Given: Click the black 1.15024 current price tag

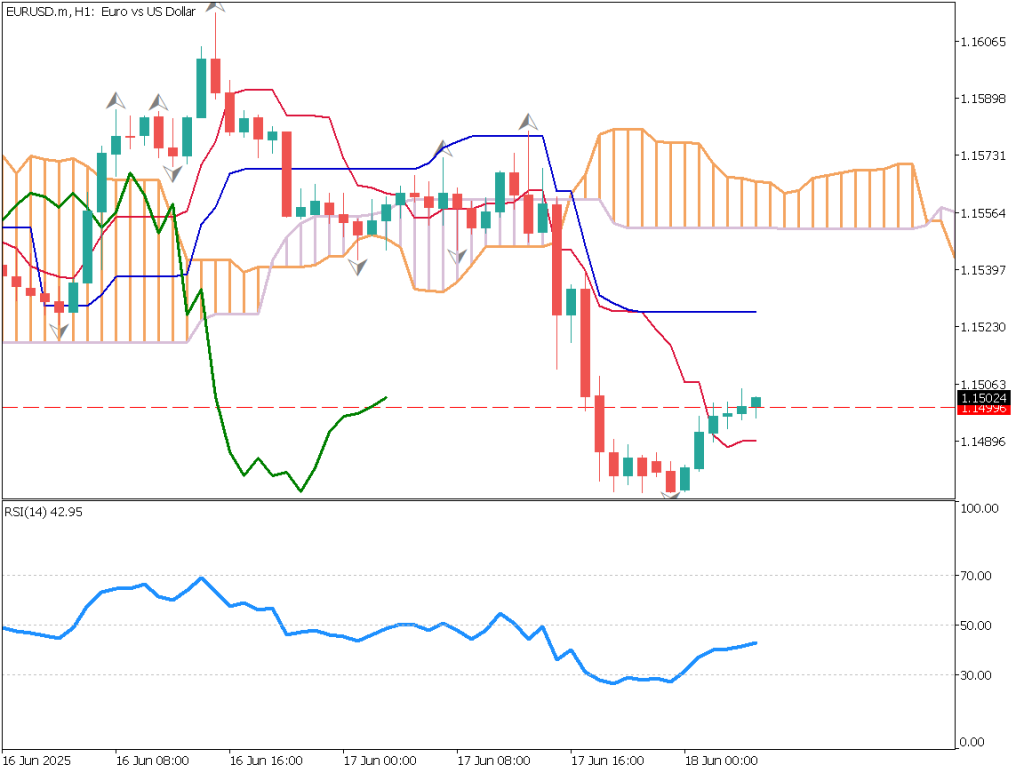Looking at the screenshot, I should click(983, 398).
